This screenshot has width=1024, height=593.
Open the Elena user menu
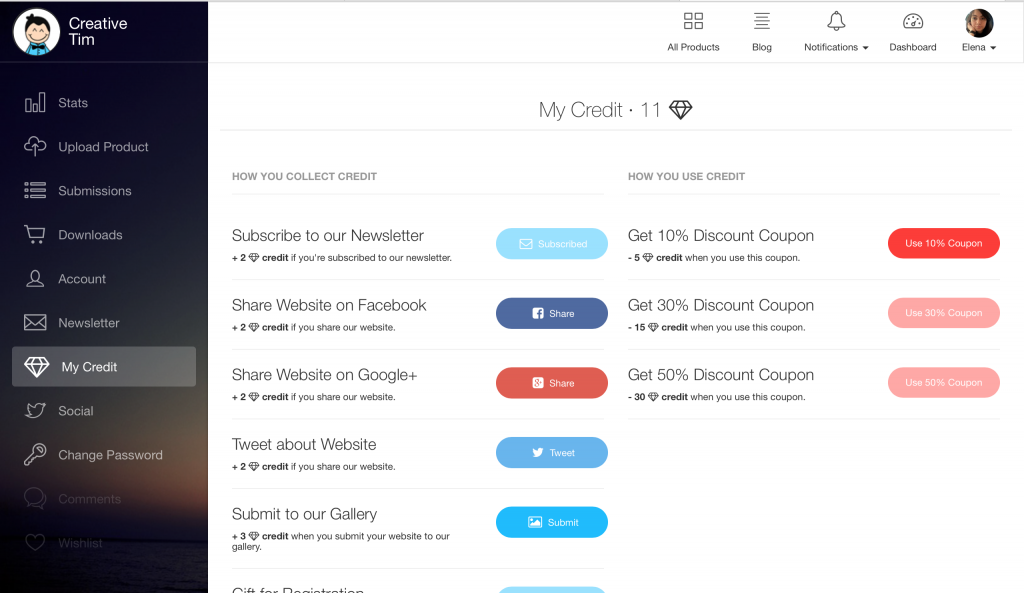(979, 47)
